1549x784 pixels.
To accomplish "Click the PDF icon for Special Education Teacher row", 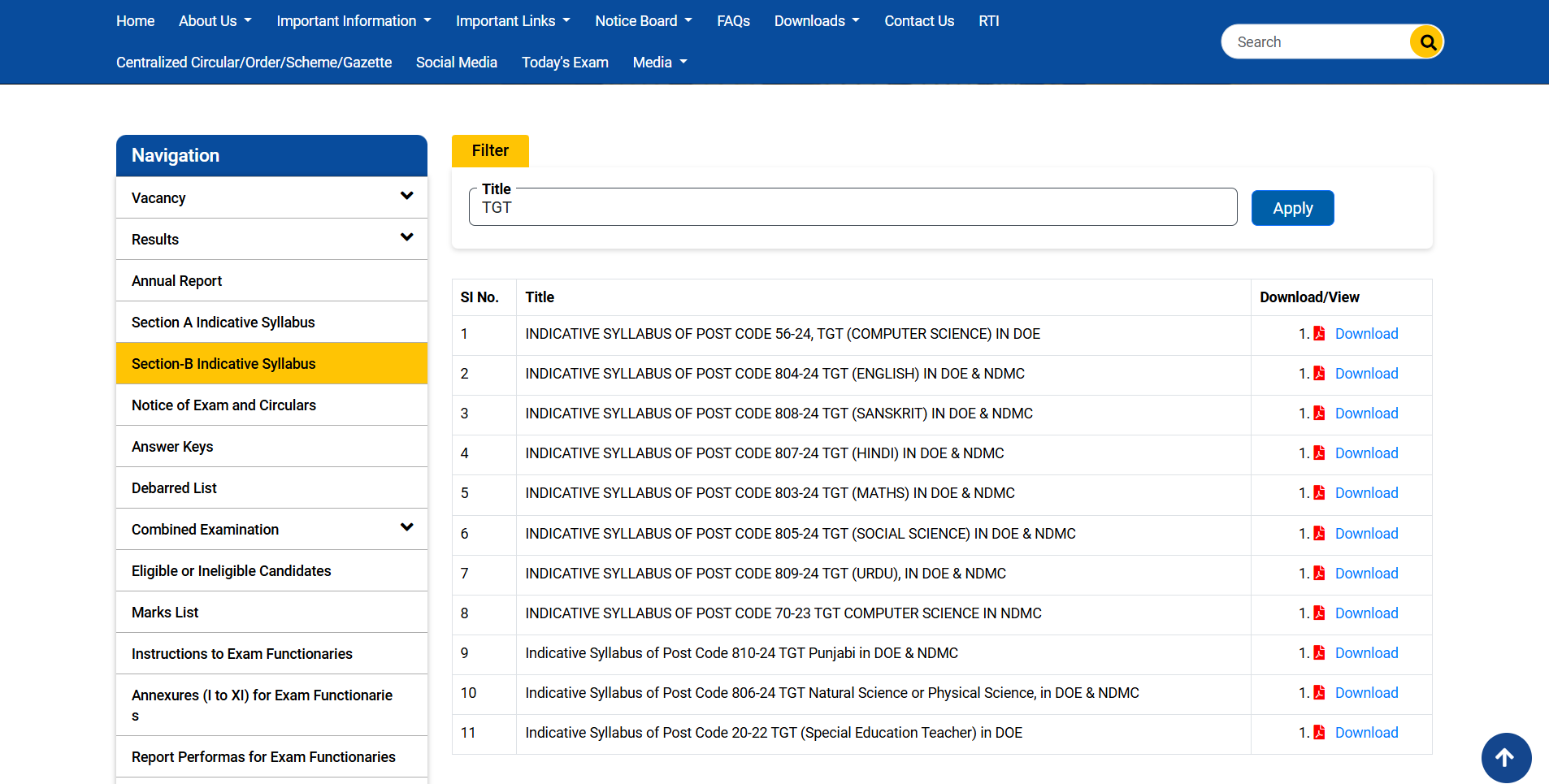I will pyautogui.click(x=1319, y=733).
